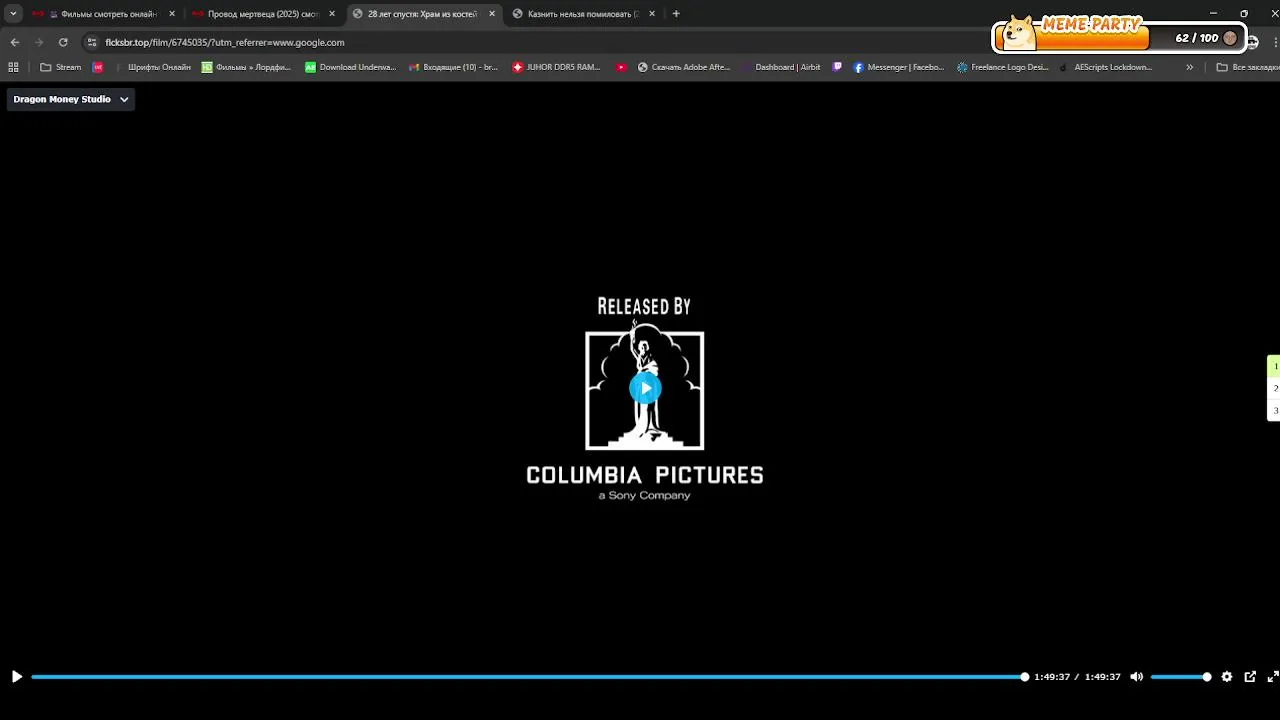The image size is (1280, 720).
Task: Open the Twitch bookmark icon
Action: [x=837, y=67]
